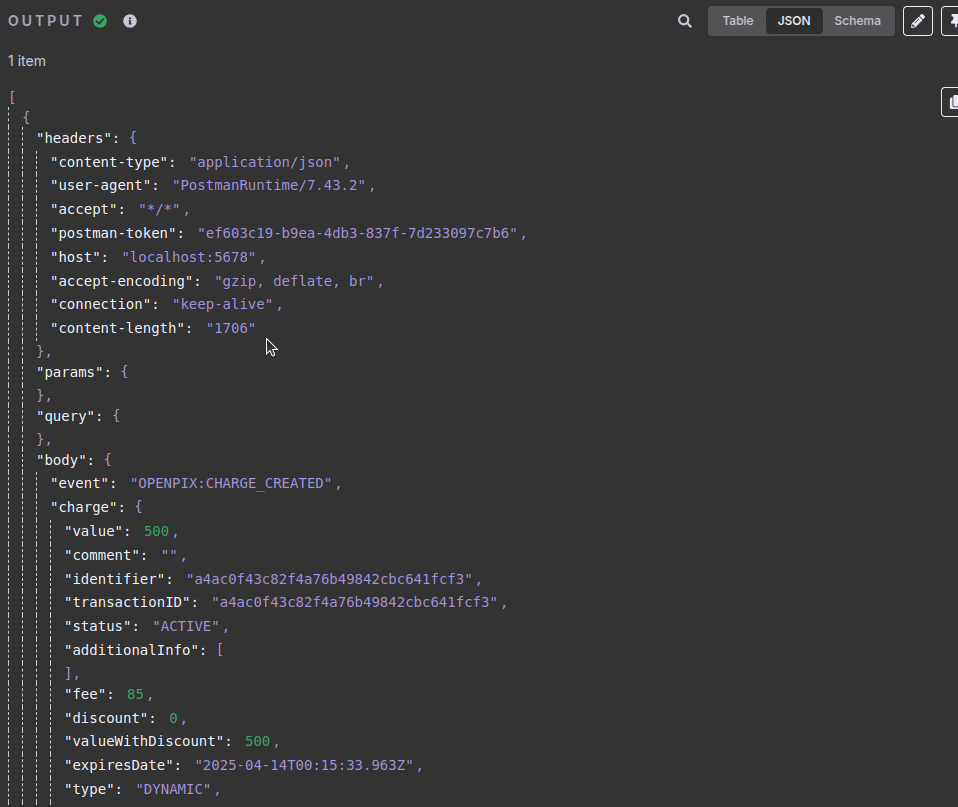This screenshot has width=958, height=807.
Task: Pin the output data
Action: pyautogui.click(x=950, y=21)
